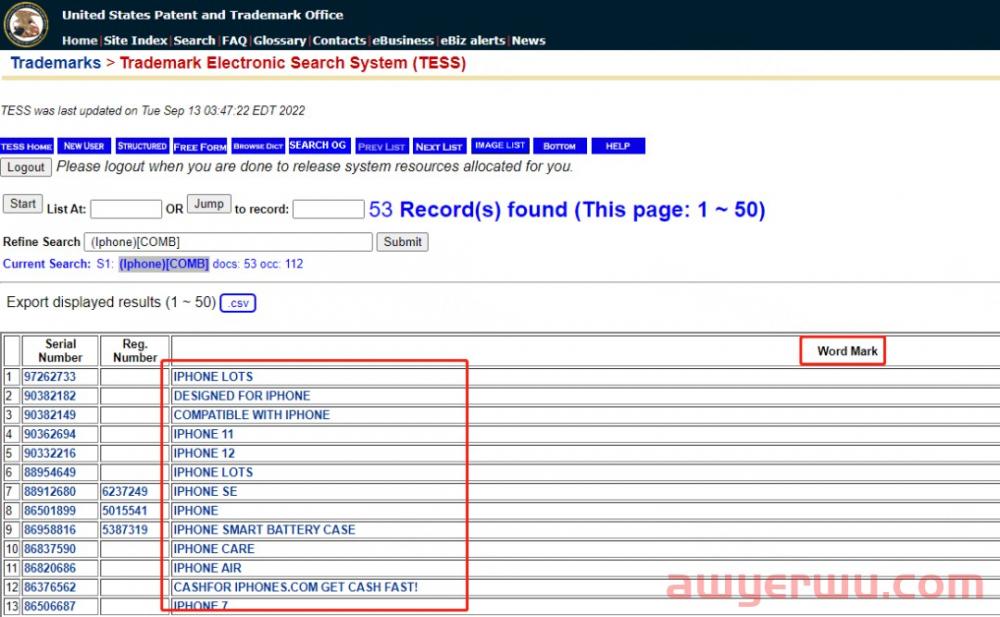The image size is (1000, 617).
Task: Open the Structured search form button
Action: [142, 146]
